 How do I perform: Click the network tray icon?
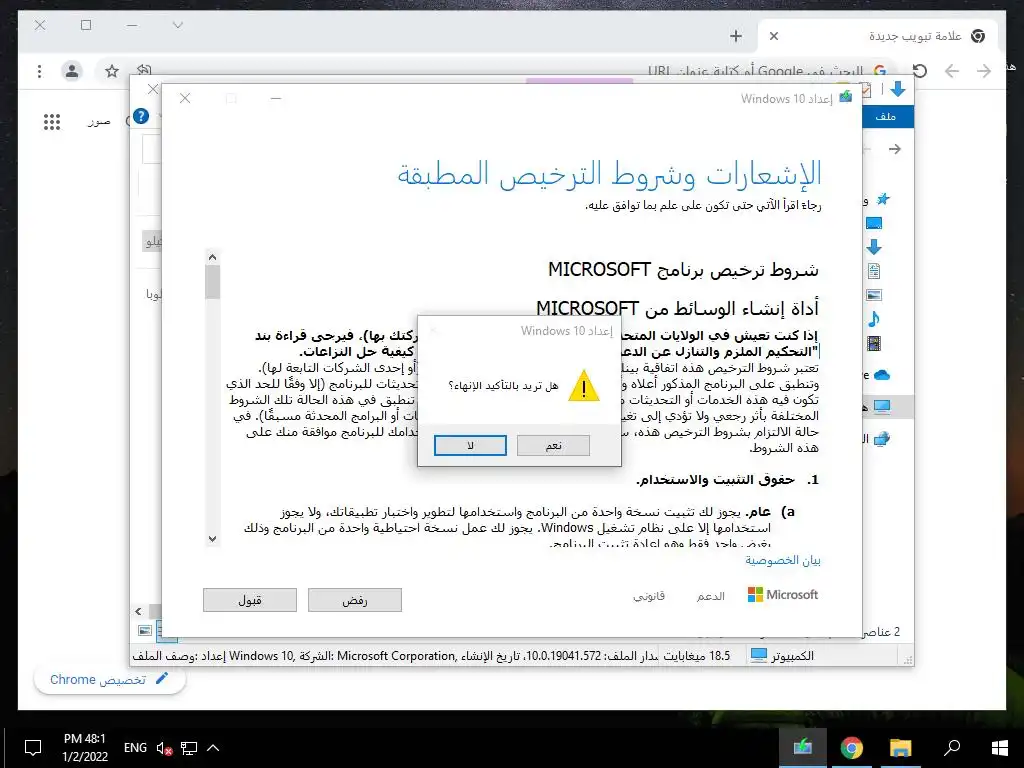(x=189, y=748)
